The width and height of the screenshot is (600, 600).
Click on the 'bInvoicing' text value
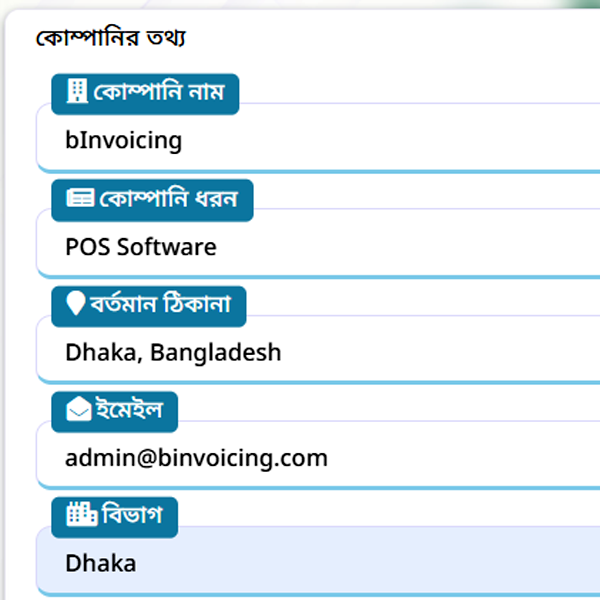pyautogui.click(x=124, y=140)
